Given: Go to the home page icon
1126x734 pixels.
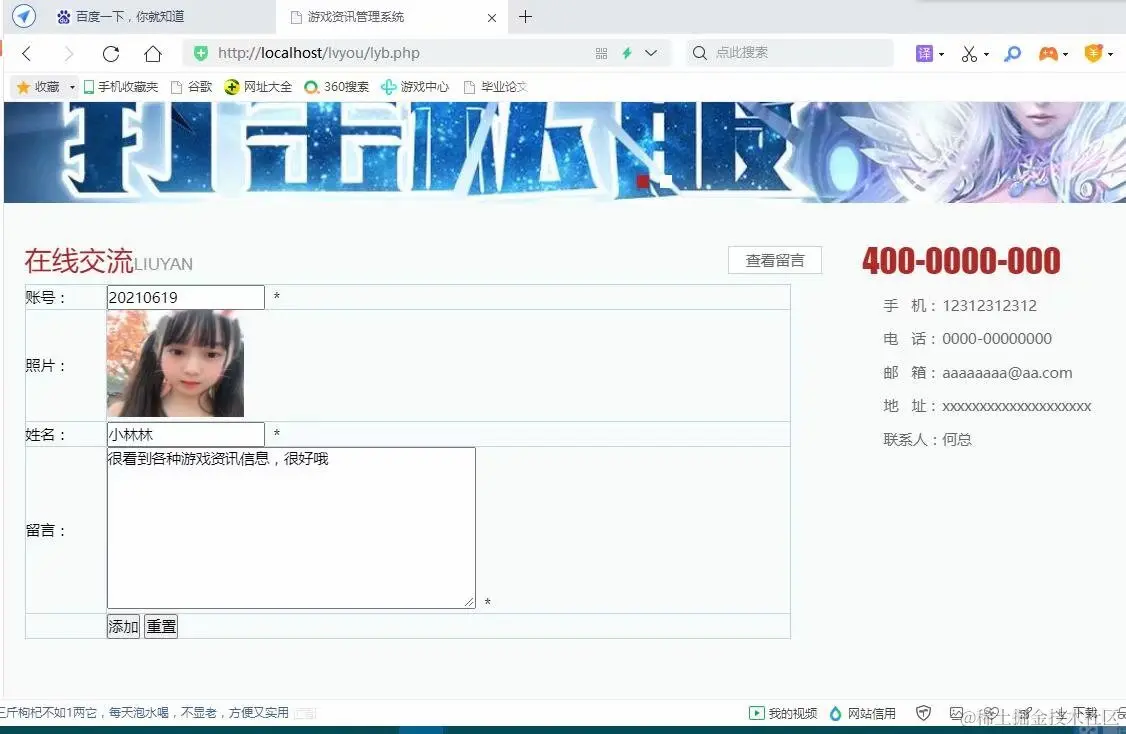Looking at the screenshot, I should pyautogui.click(x=153, y=53).
